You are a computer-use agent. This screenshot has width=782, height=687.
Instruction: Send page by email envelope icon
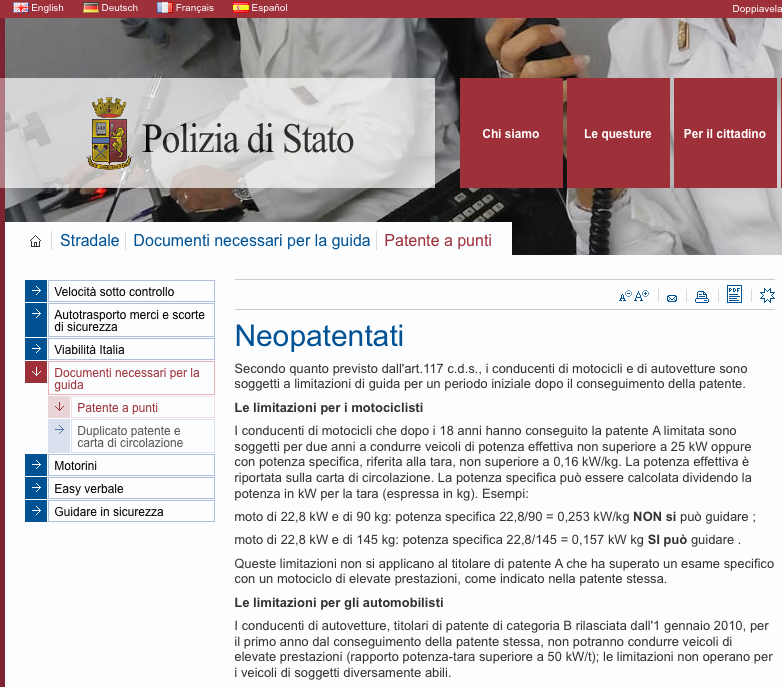[x=672, y=298]
